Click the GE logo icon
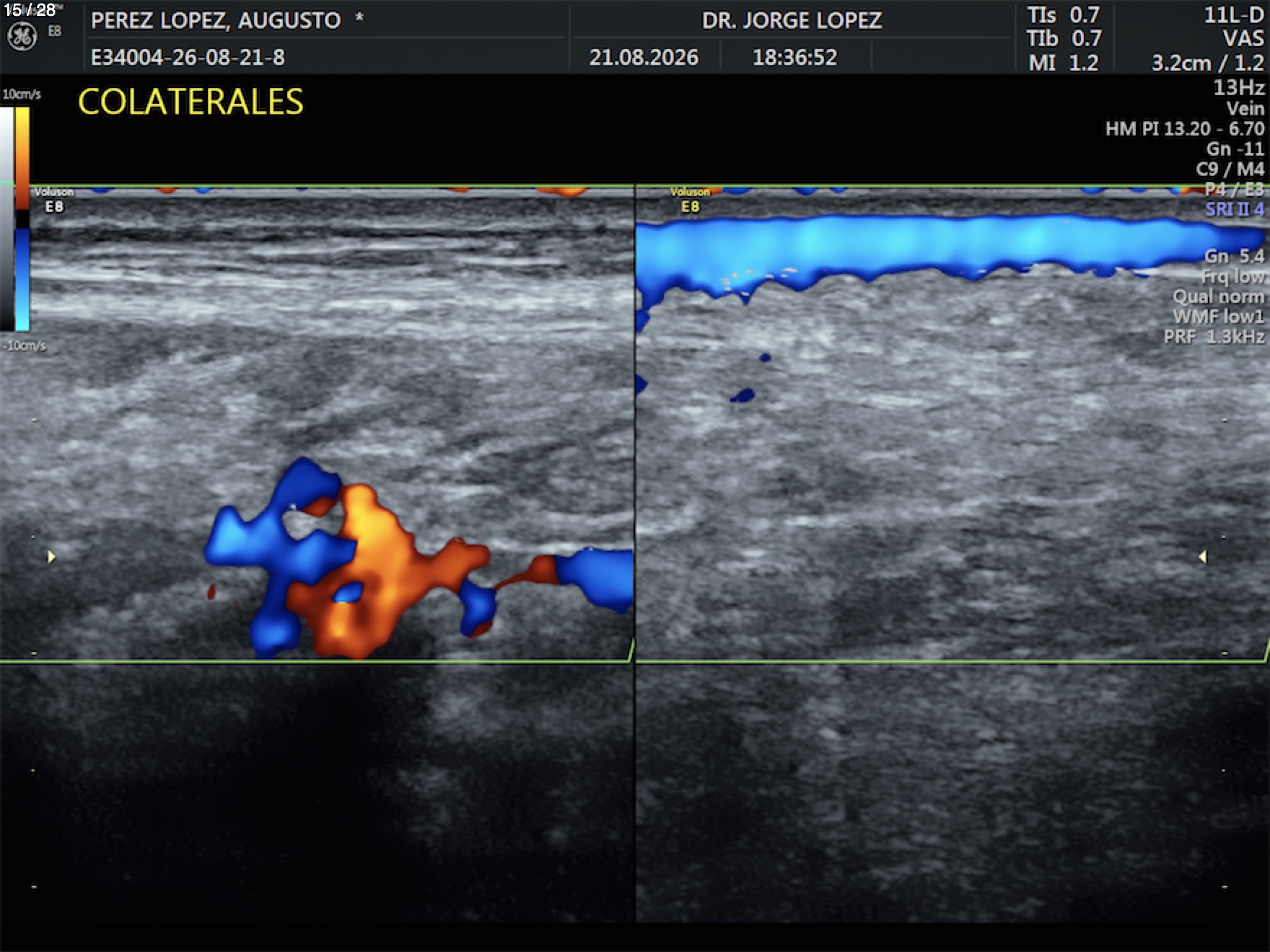Viewport: 1270px width, 952px height. pos(22,36)
